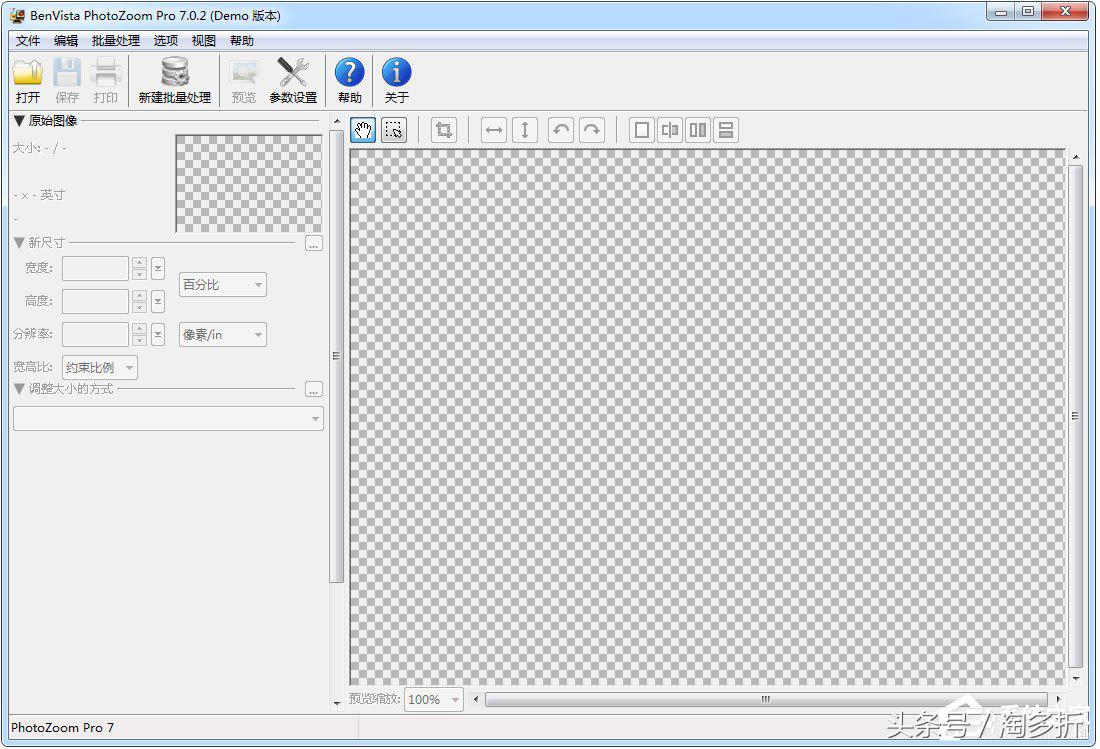The height and width of the screenshot is (749, 1100).
Task: Activate the hand pan tool
Action: [x=364, y=130]
